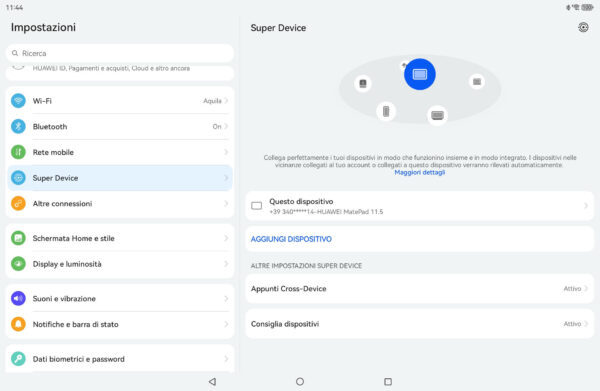Tap the green Rete mobile icon

[18, 152]
